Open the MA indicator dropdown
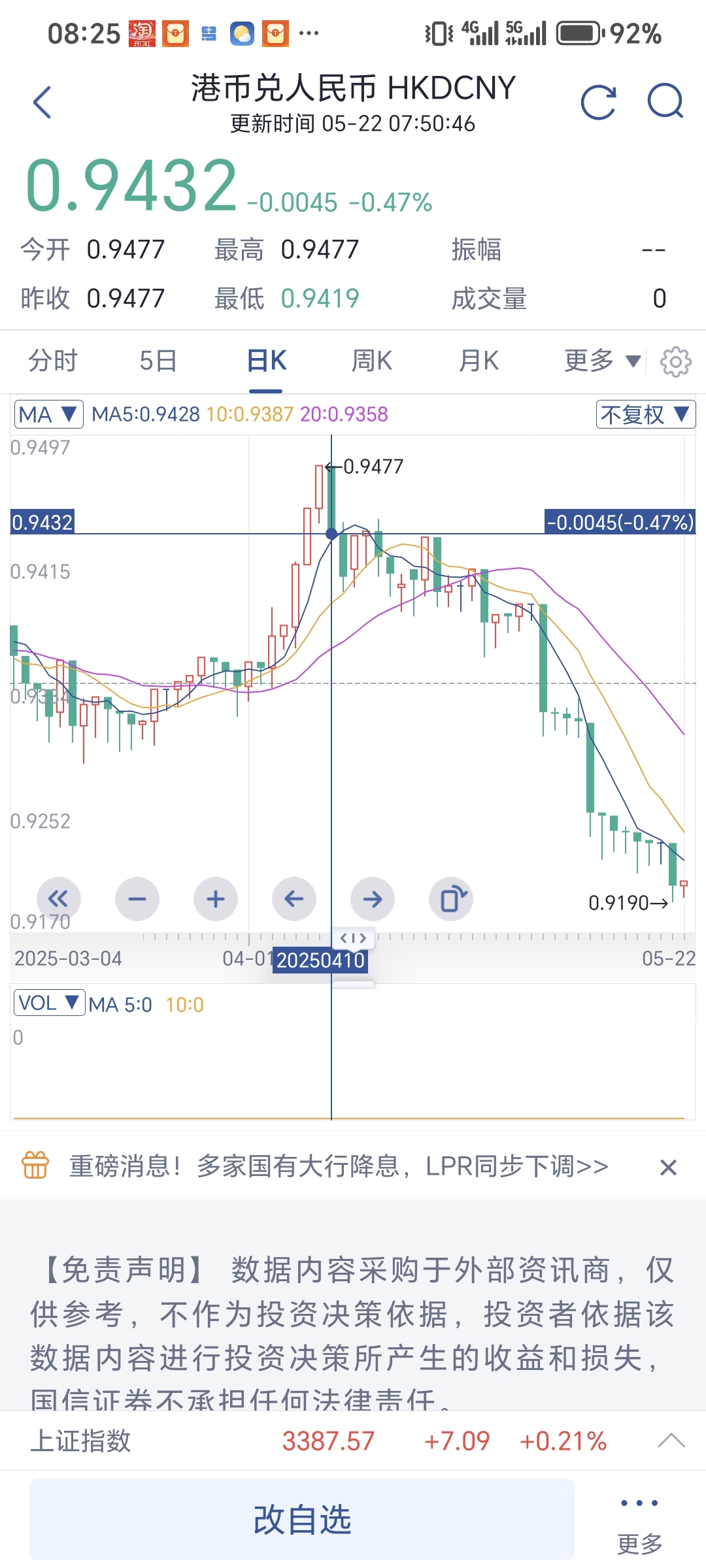 pyautogui.click(x=49, y=414)
